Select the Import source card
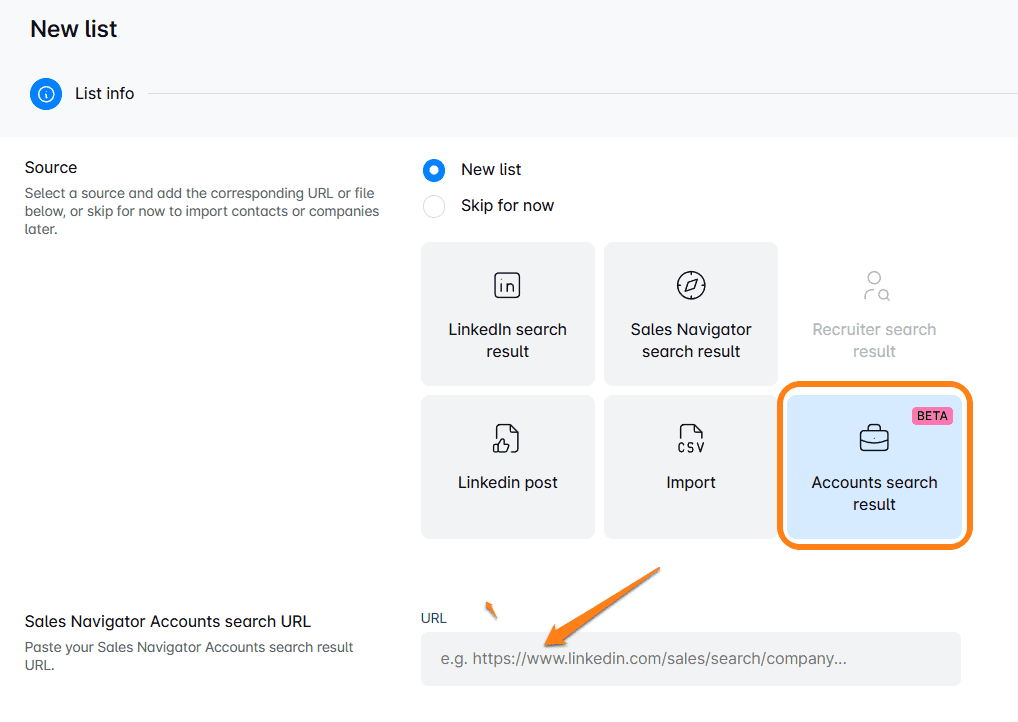The height and width of the screenshot is (722, 1018). click(690, 466)
